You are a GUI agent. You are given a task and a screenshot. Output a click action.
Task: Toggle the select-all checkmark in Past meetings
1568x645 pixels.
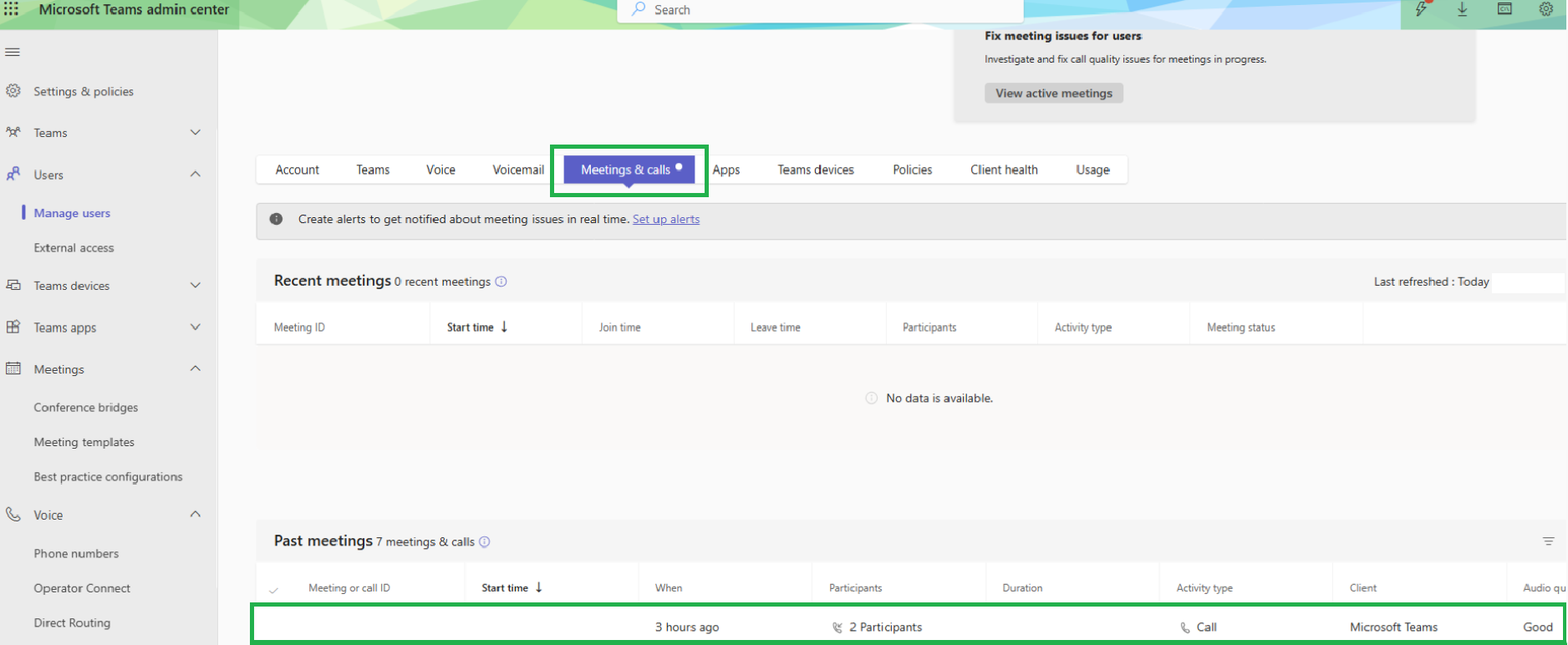click(x=273, y=590)
